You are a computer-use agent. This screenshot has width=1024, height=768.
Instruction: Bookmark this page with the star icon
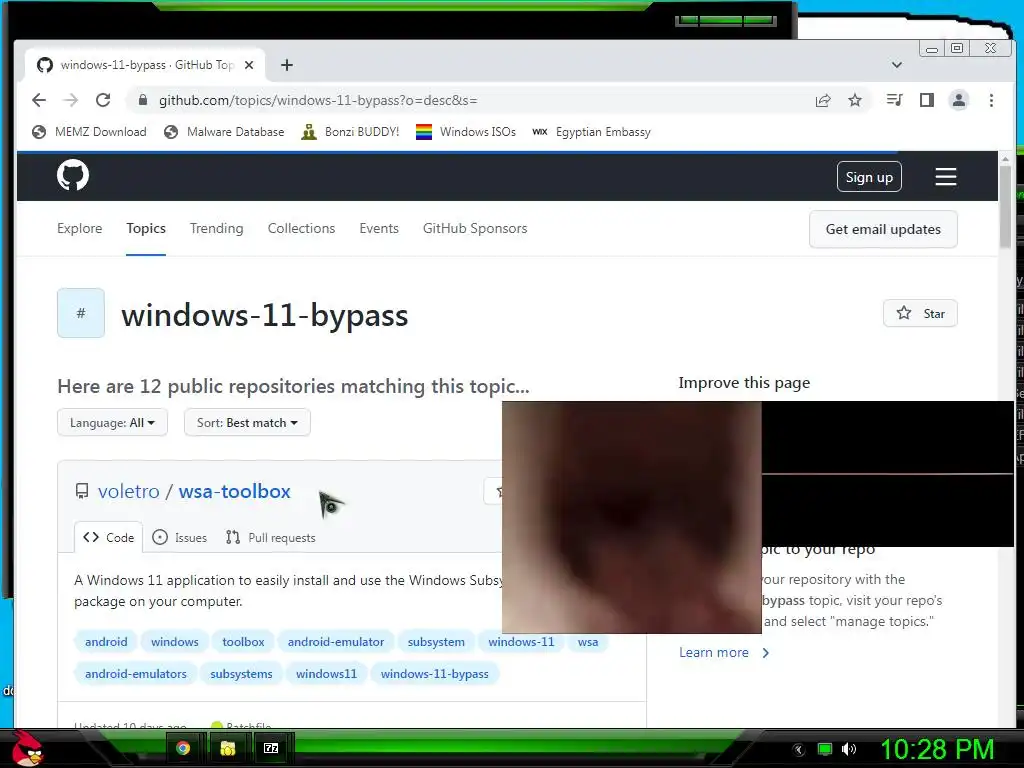click(854, 100)
